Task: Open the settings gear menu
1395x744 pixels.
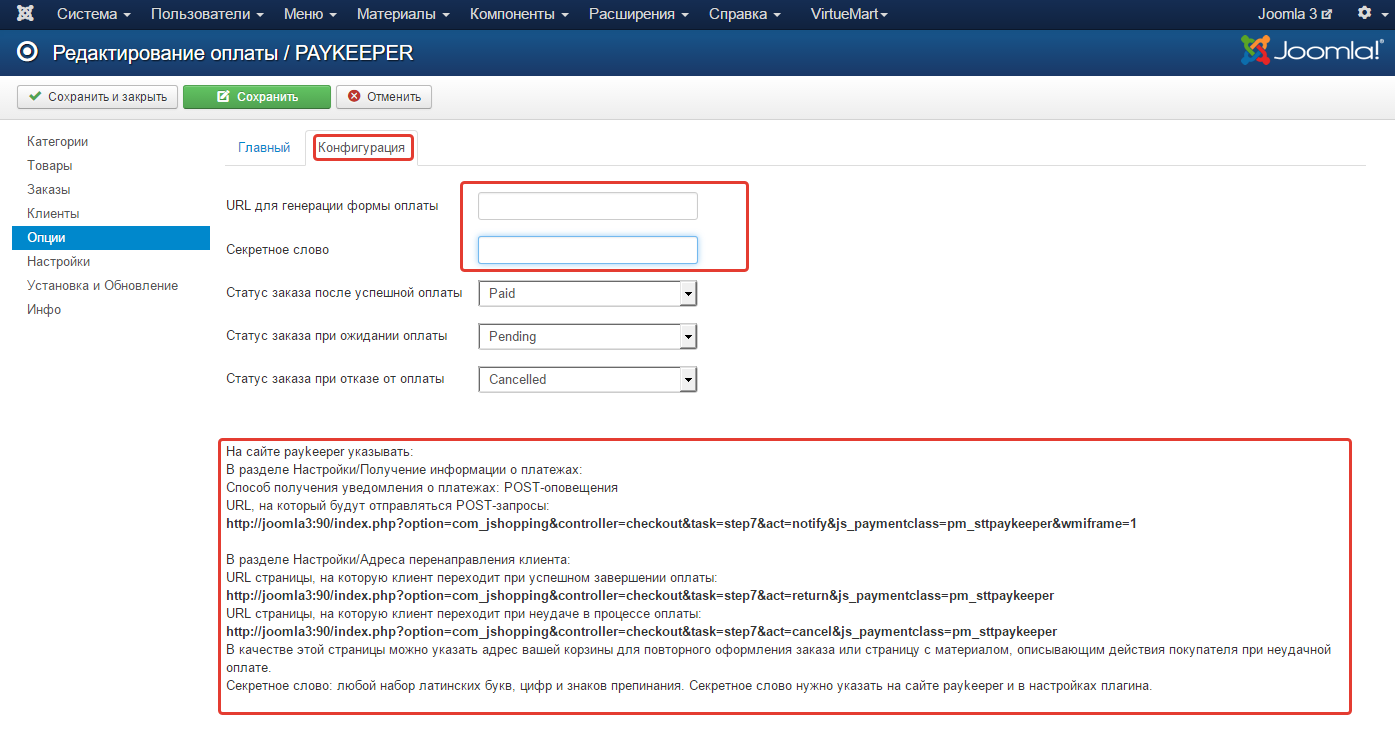Action: 1369,14
